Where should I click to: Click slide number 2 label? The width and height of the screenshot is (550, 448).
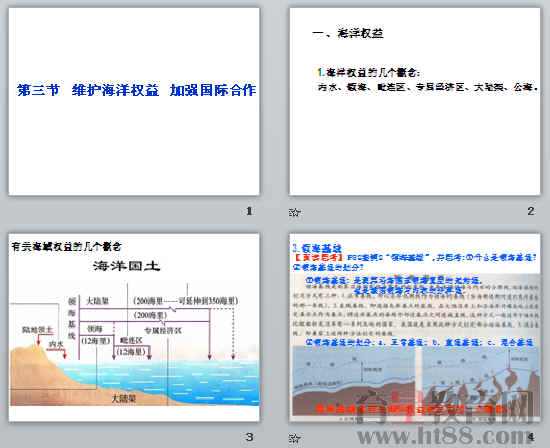530,211
